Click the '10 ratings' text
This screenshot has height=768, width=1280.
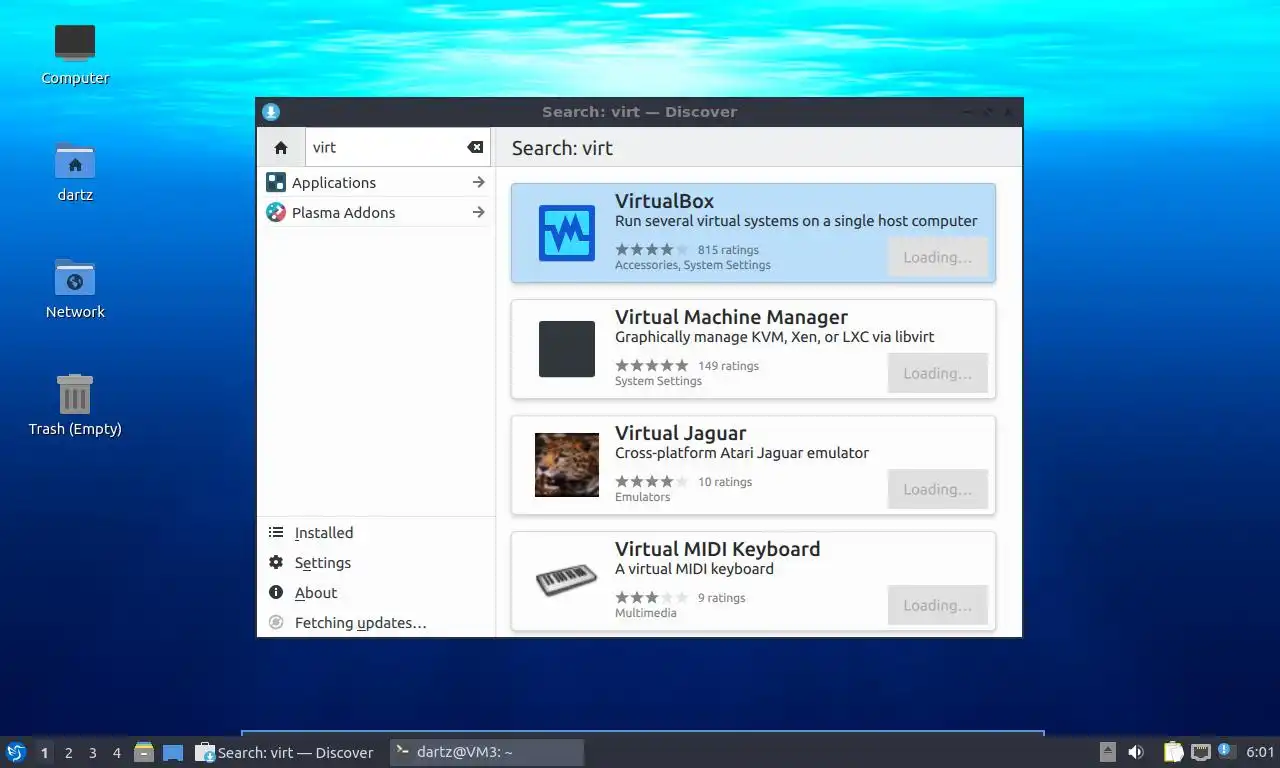725,482
